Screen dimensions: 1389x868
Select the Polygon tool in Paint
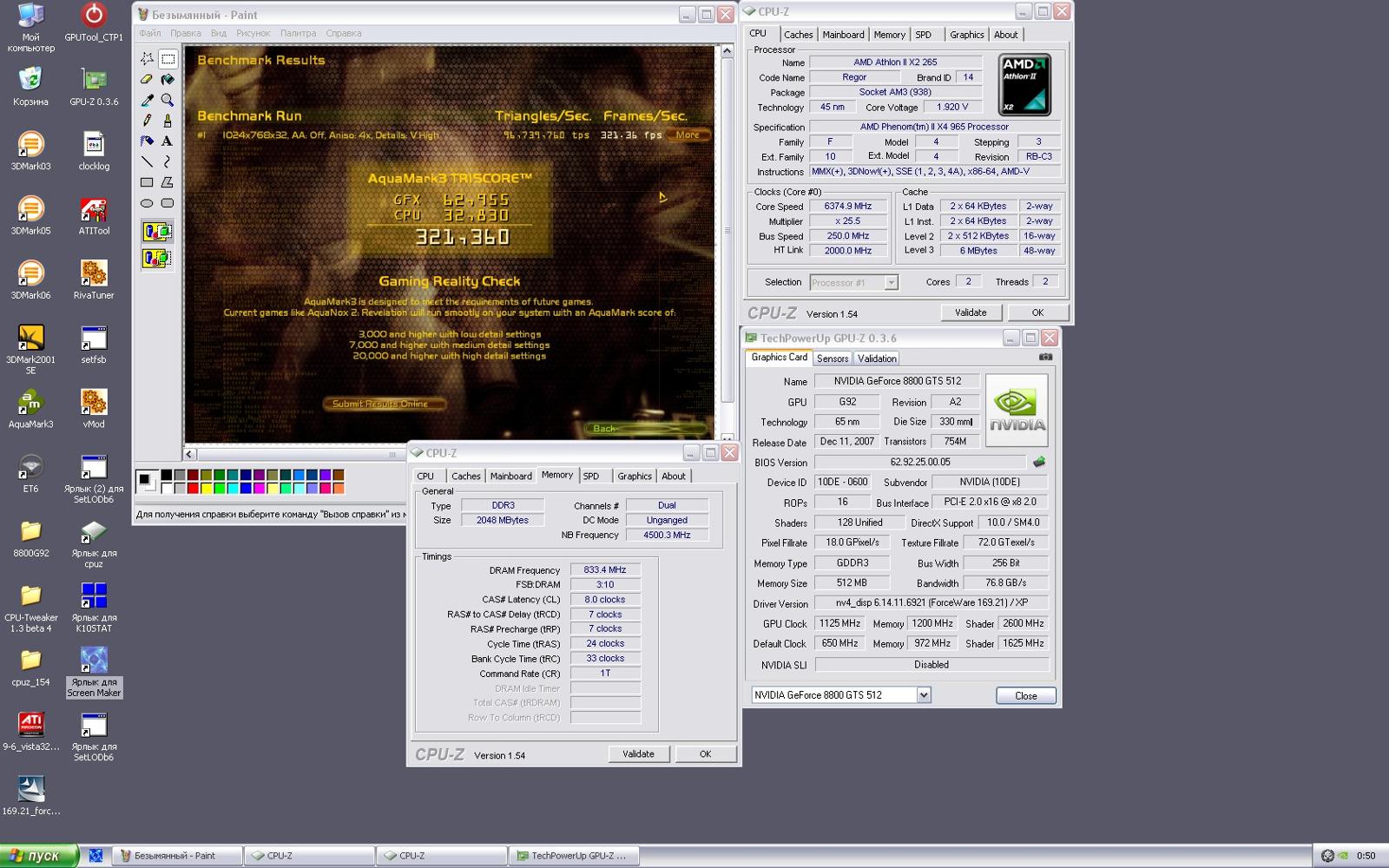pos(168,182)
